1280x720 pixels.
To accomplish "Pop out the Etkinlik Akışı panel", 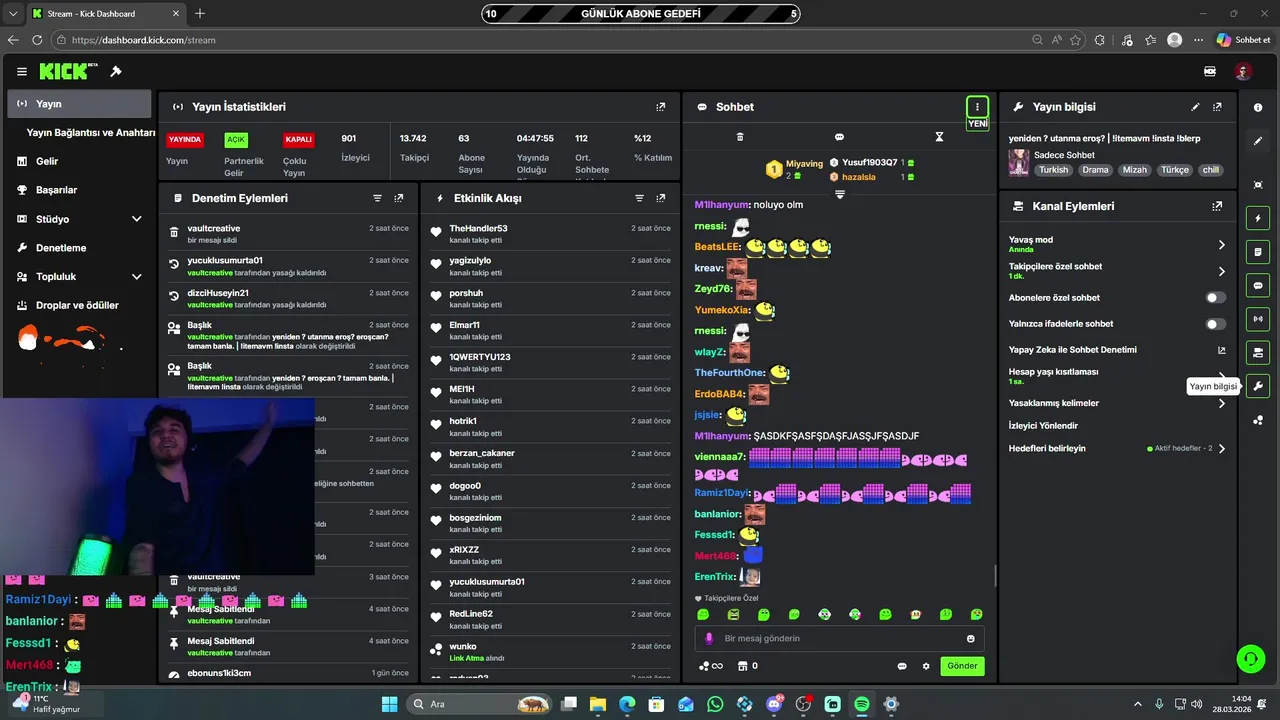I will (661, 198).
